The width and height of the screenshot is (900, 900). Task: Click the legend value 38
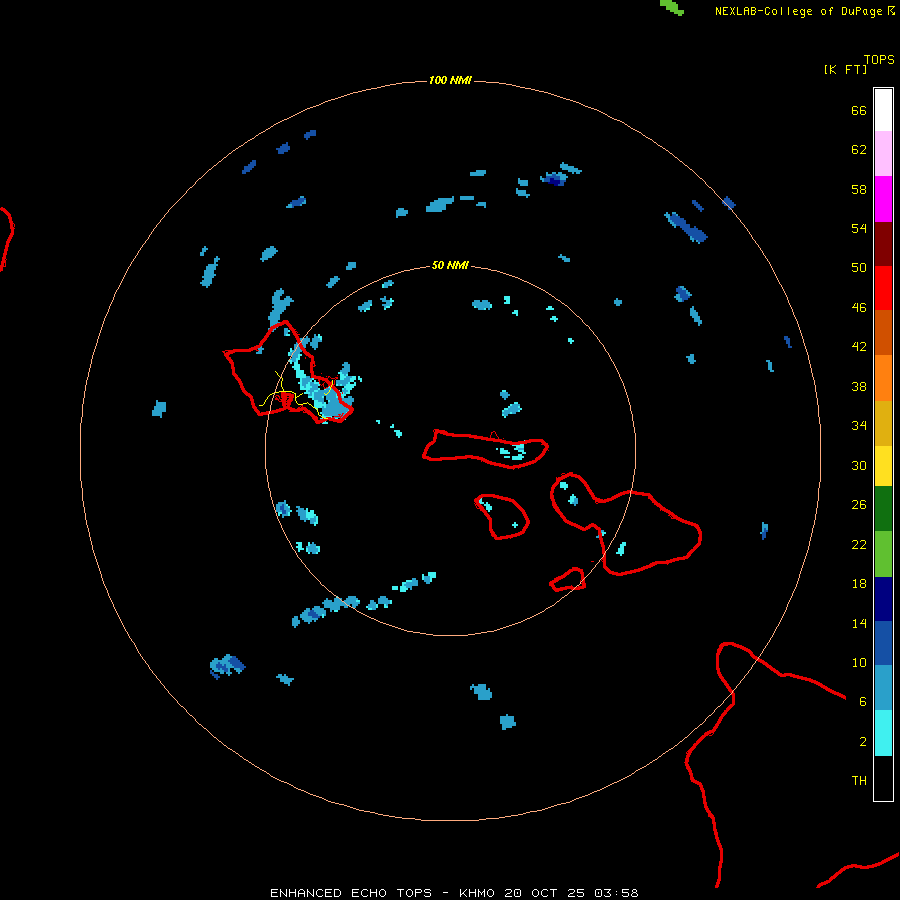pyautogui.click(x=859, y=387)
